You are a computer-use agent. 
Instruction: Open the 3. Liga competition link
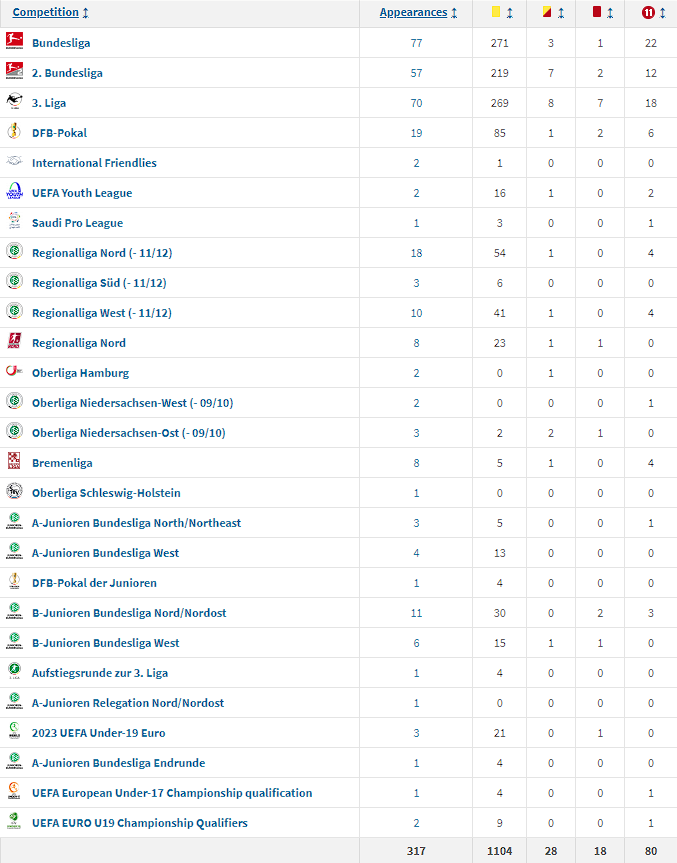(x=49, y=103)
